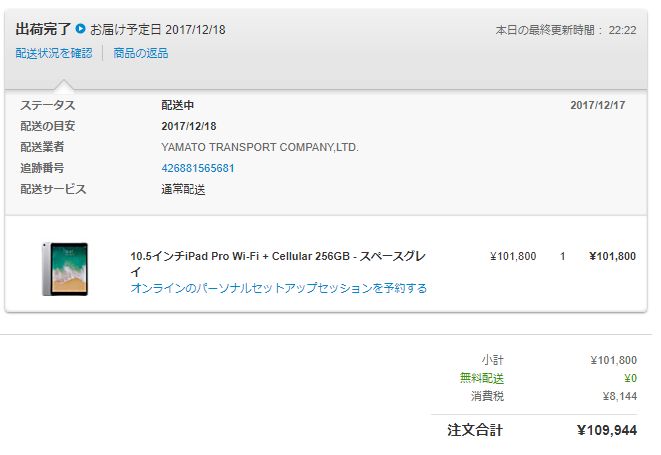Click the ステータス row label
Viewport: 661px width, 455px height.
[48, 105]
